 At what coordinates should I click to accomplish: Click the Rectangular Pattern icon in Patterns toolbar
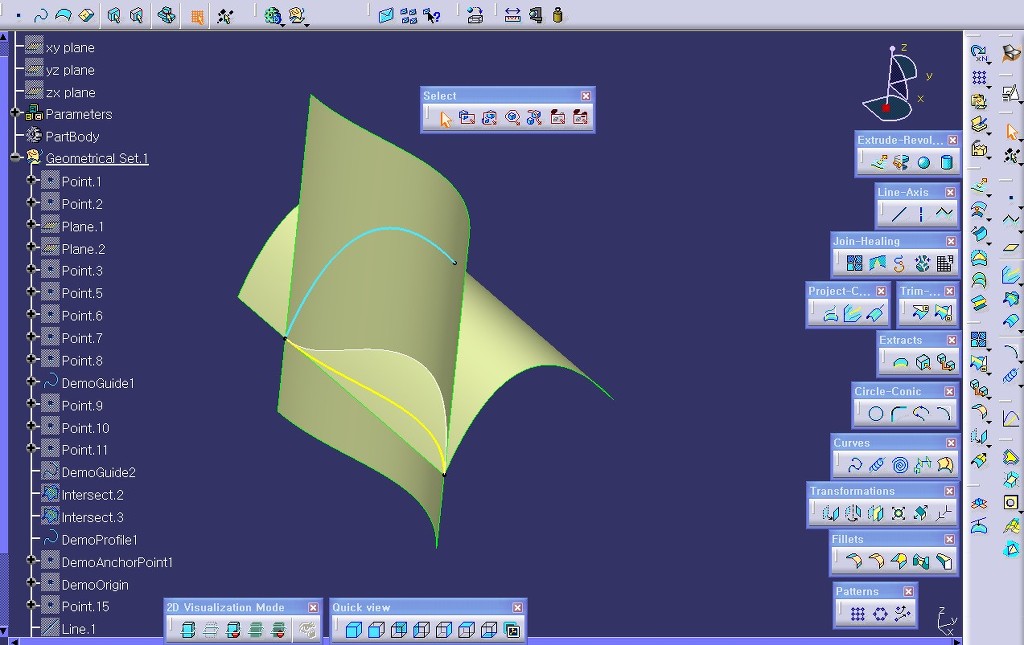tap(857, 614)
